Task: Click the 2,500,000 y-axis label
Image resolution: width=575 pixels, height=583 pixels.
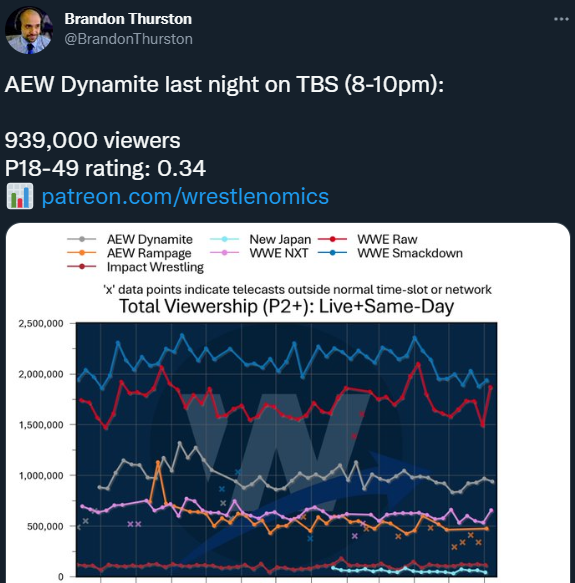Action: click(x=41, y=323)
